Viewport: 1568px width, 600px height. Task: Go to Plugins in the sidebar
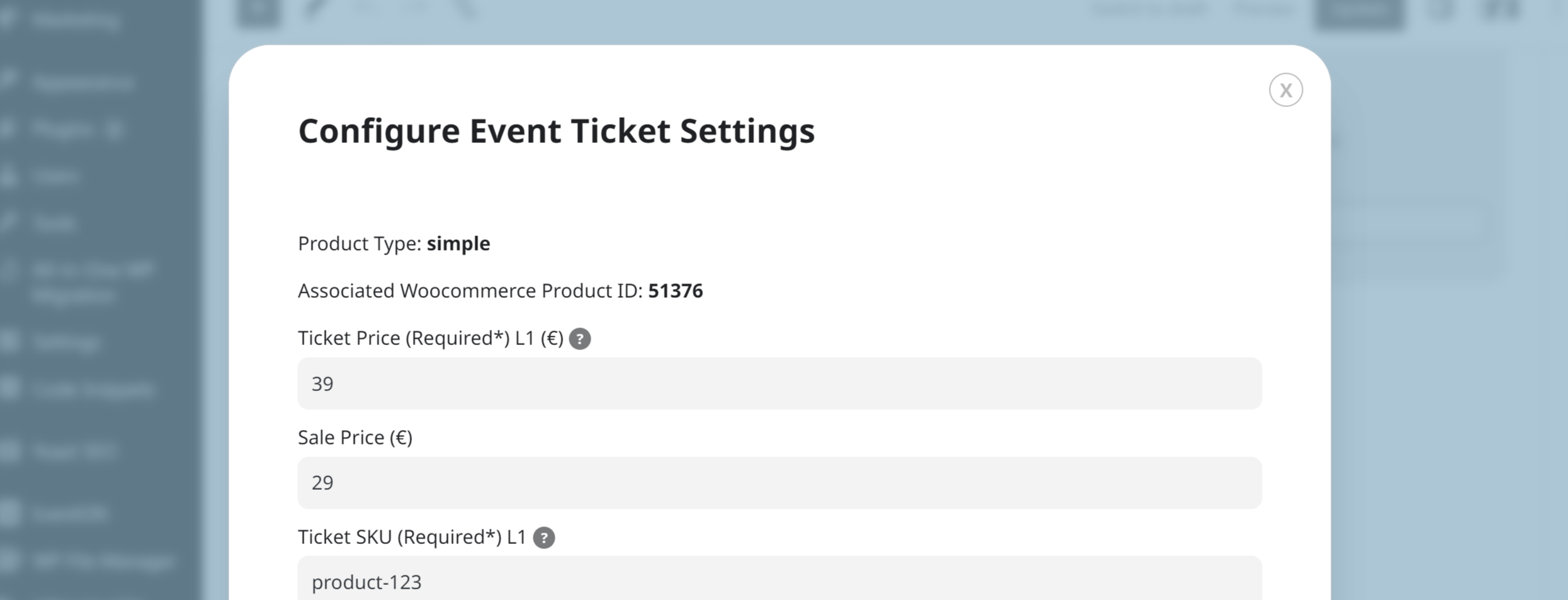point(63,129)
